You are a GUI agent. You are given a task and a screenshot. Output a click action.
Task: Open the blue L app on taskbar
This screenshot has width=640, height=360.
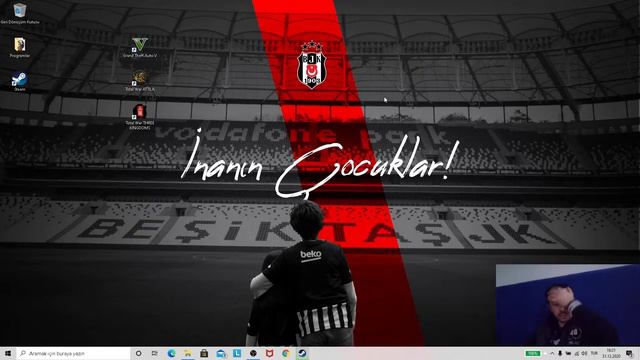pyautogui.click(x=237, y=353)
